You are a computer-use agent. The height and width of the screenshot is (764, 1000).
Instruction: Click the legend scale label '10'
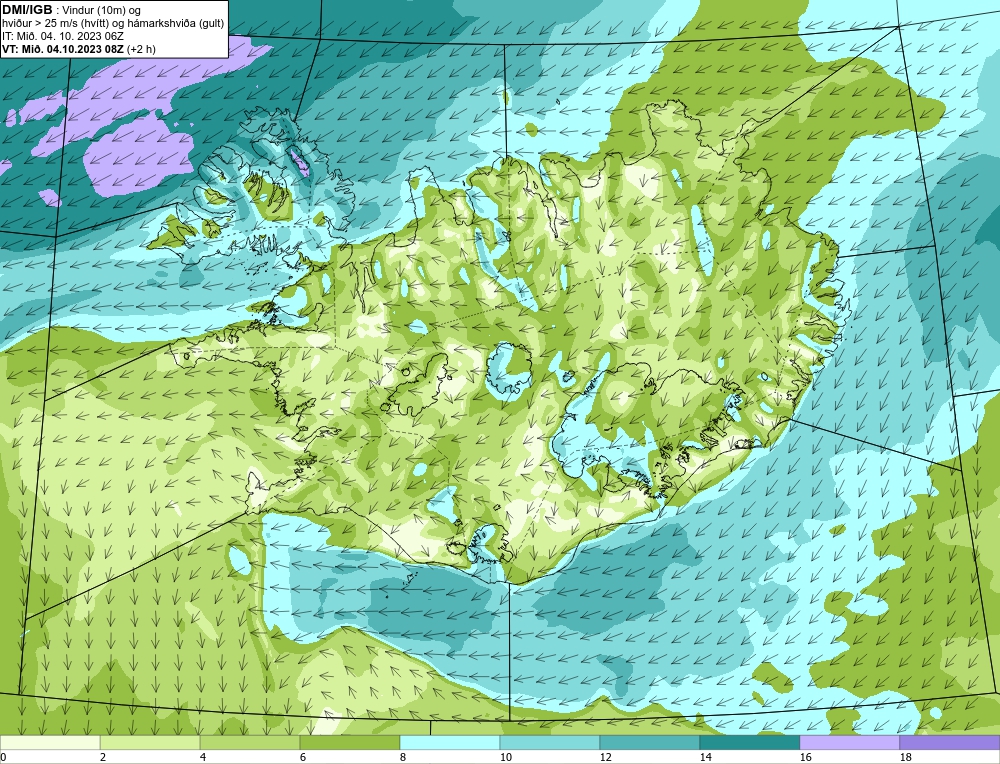(x=505, y=757)
